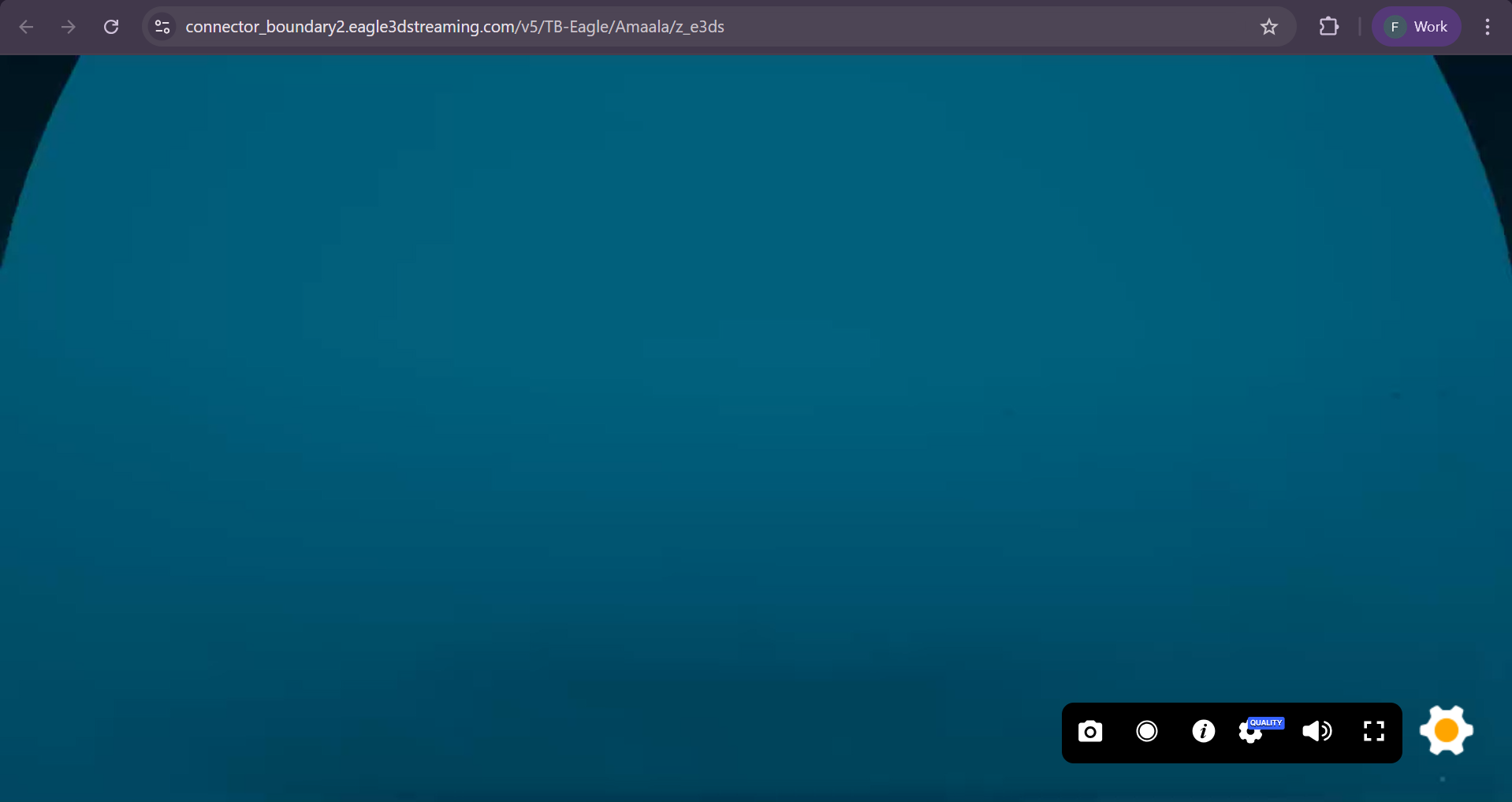Viewport: 1512px width, 802px height.
Task: Mute the stream audio speaker icon
Action: pyautogui.click(x=1317, y=732)
